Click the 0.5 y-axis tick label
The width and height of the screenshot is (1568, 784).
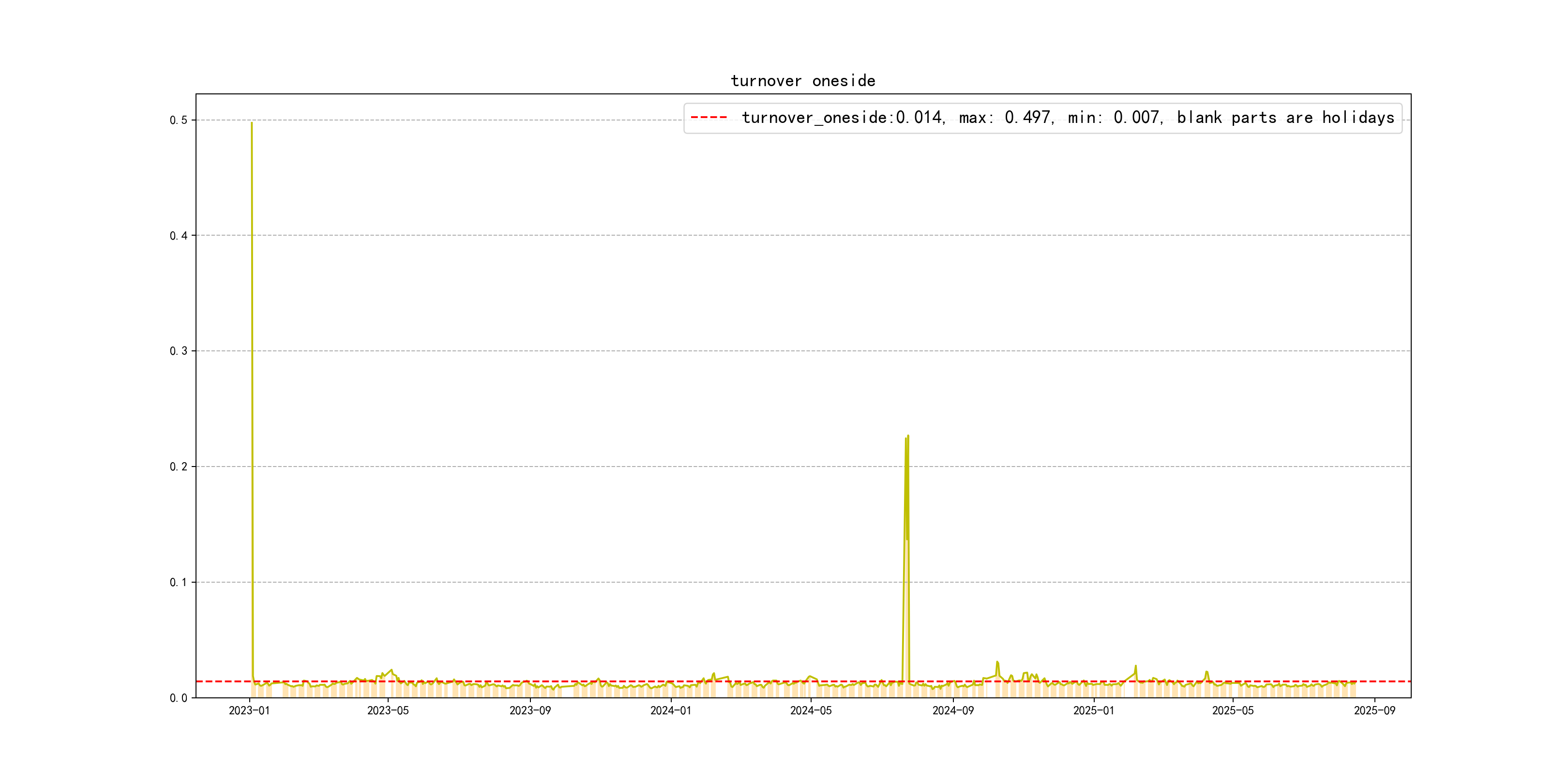(x=179, y=121)
